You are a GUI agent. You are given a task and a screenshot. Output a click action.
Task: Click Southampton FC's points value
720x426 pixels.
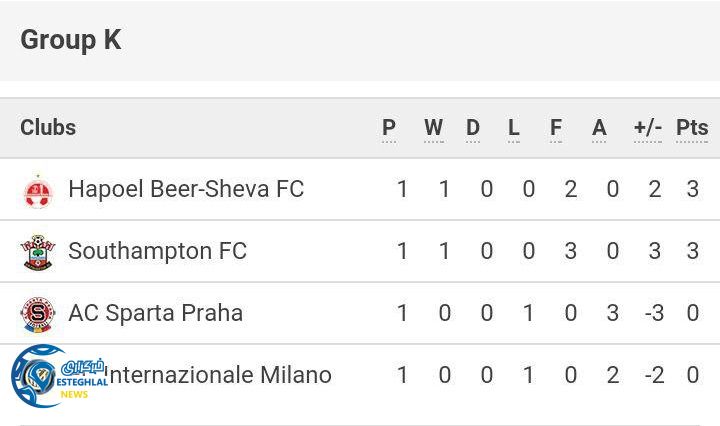693,251
